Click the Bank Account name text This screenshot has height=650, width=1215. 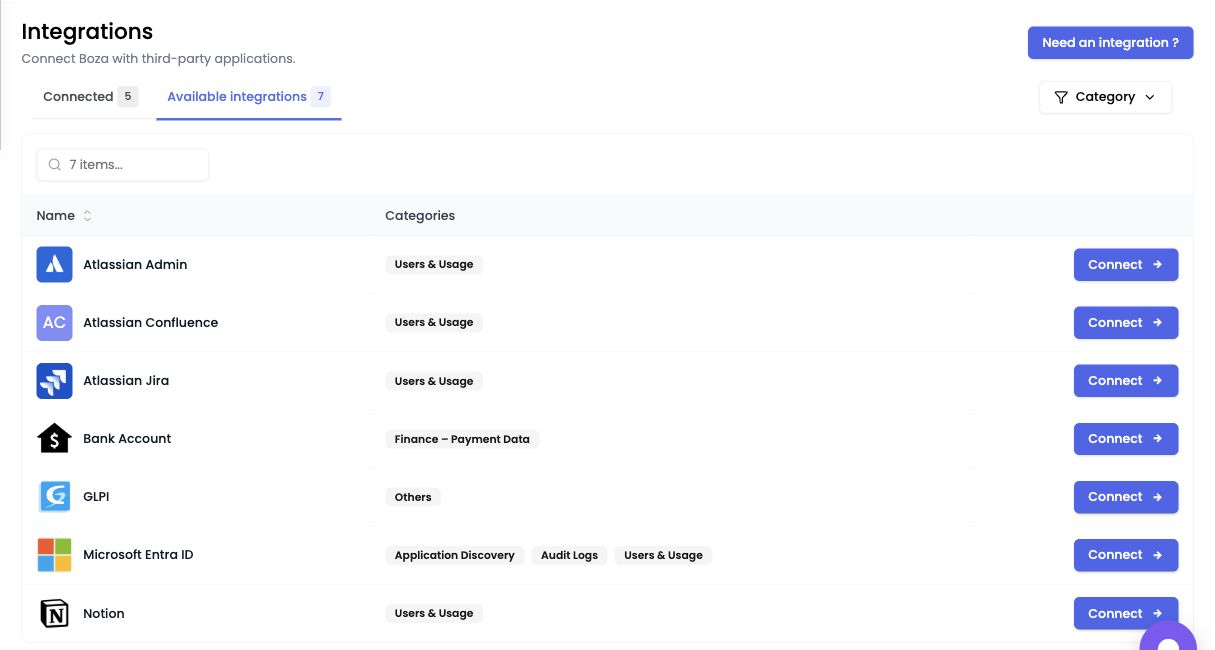point(127,439)
